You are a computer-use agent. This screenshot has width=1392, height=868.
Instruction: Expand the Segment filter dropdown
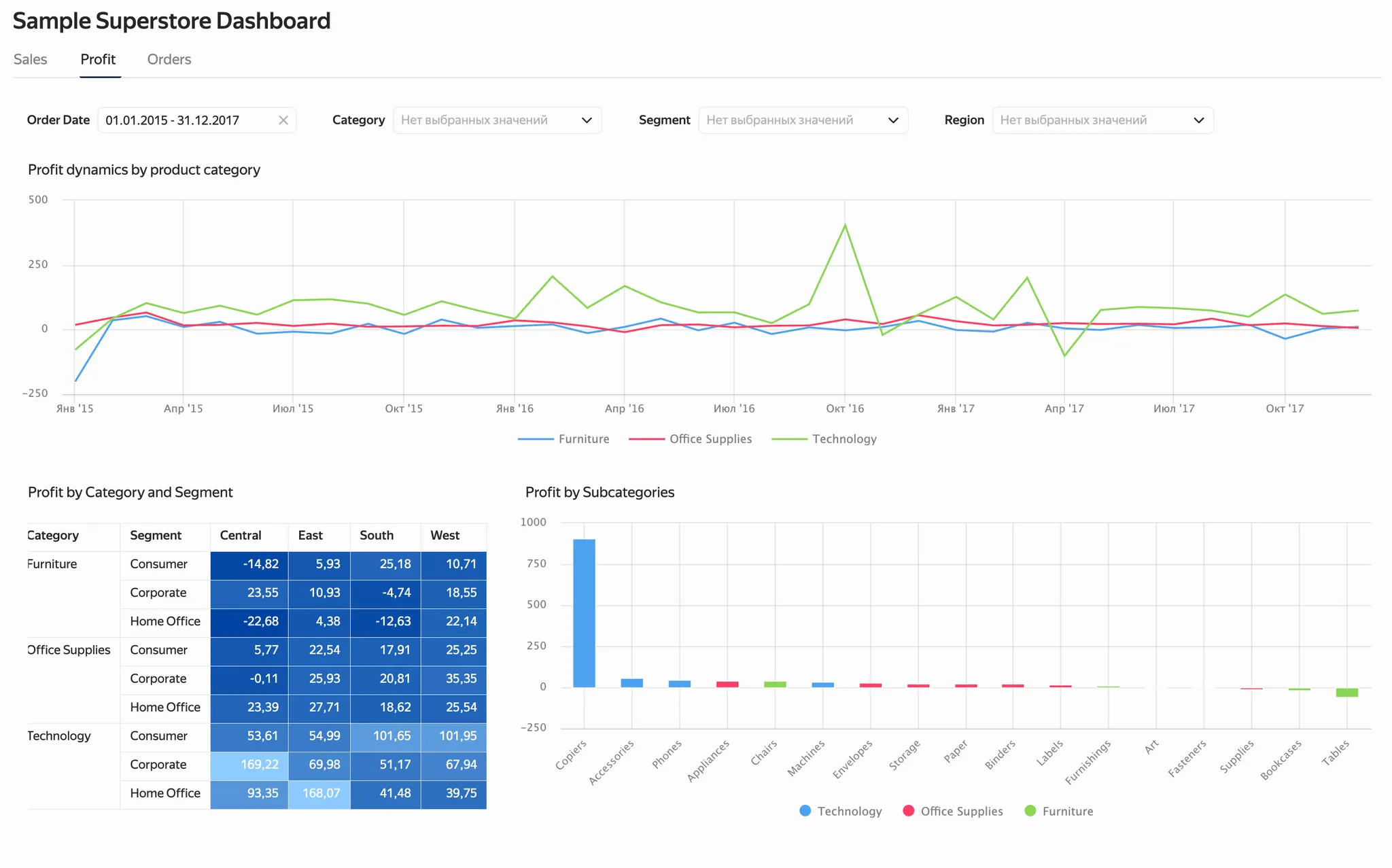[803, 120]
